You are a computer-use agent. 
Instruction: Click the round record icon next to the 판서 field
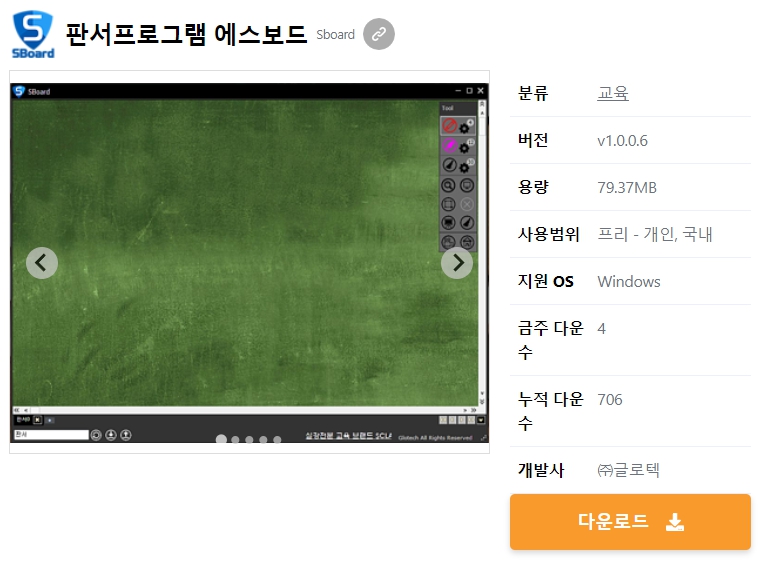click(96, 435)
